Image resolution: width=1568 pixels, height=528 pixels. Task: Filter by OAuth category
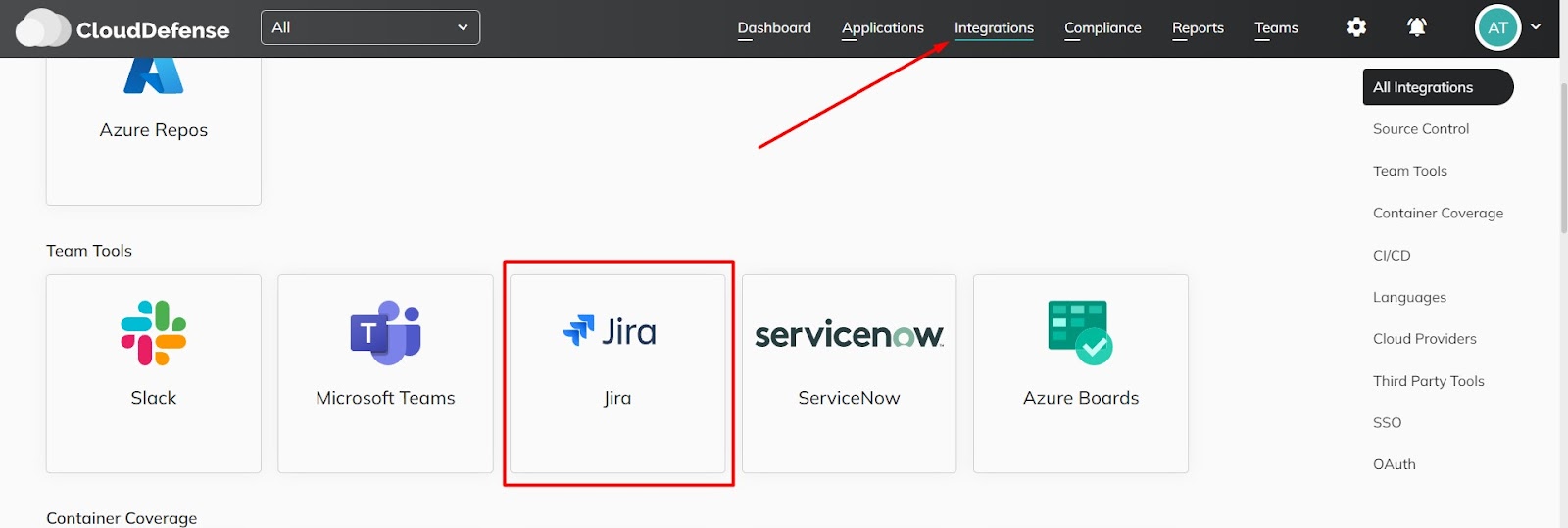[1395, 464]
